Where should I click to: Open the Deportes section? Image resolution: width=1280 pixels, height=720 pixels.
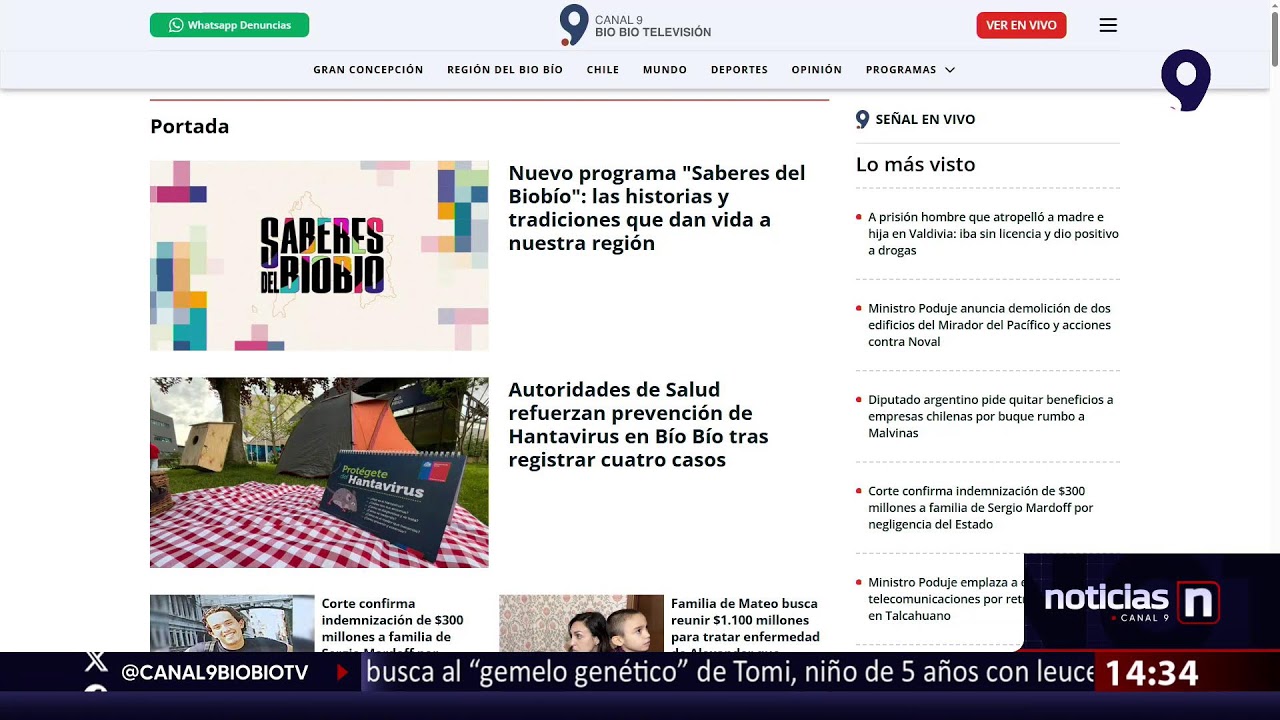(739, 70)
